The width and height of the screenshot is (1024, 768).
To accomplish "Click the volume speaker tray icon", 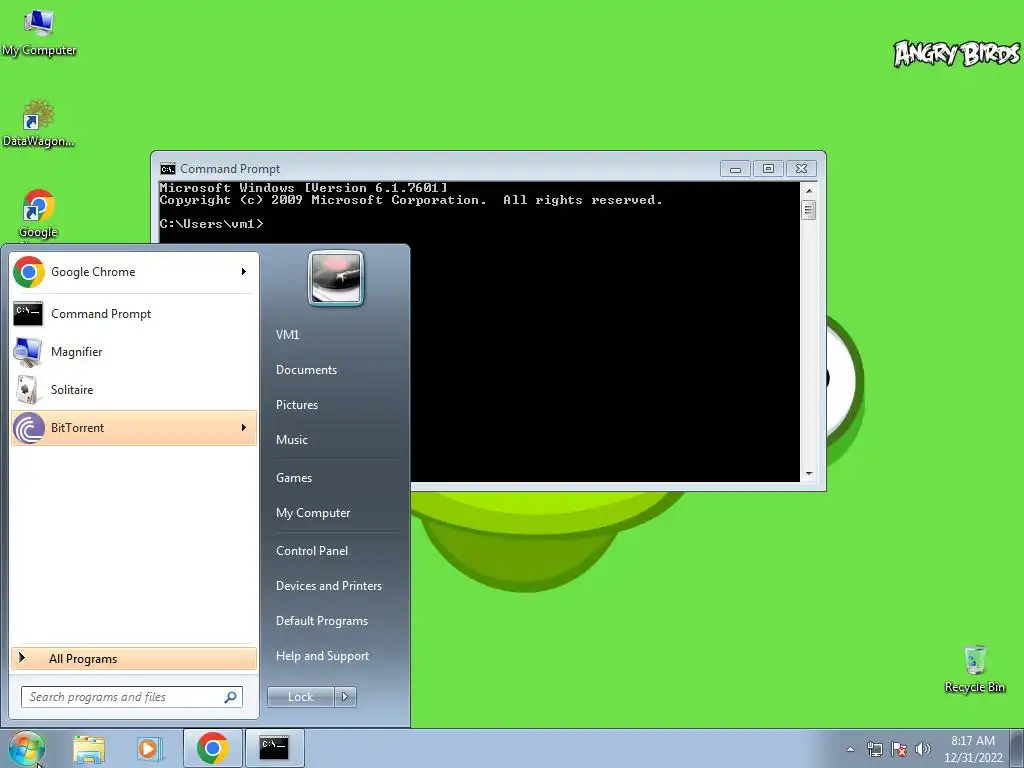I will (x=922, y=749).
